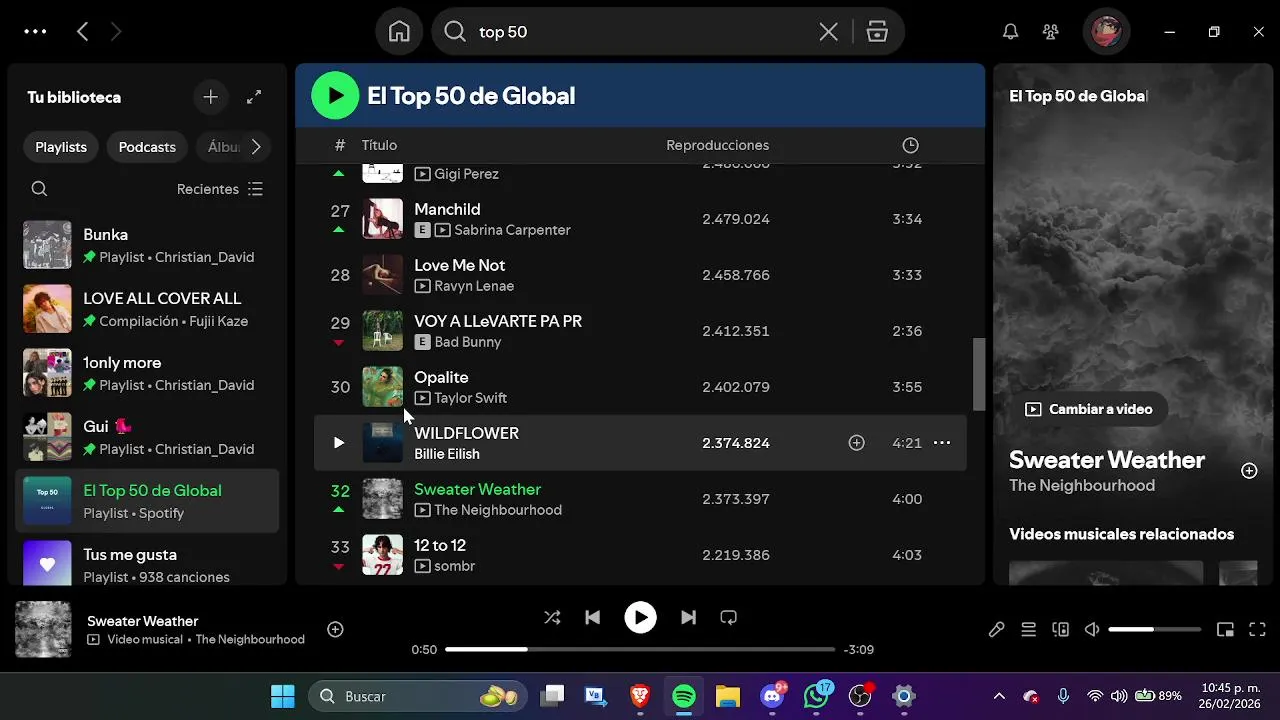Open the Recientes sort dropdown
Viewport: 1280px width, 720px height.
coord(220,189)
